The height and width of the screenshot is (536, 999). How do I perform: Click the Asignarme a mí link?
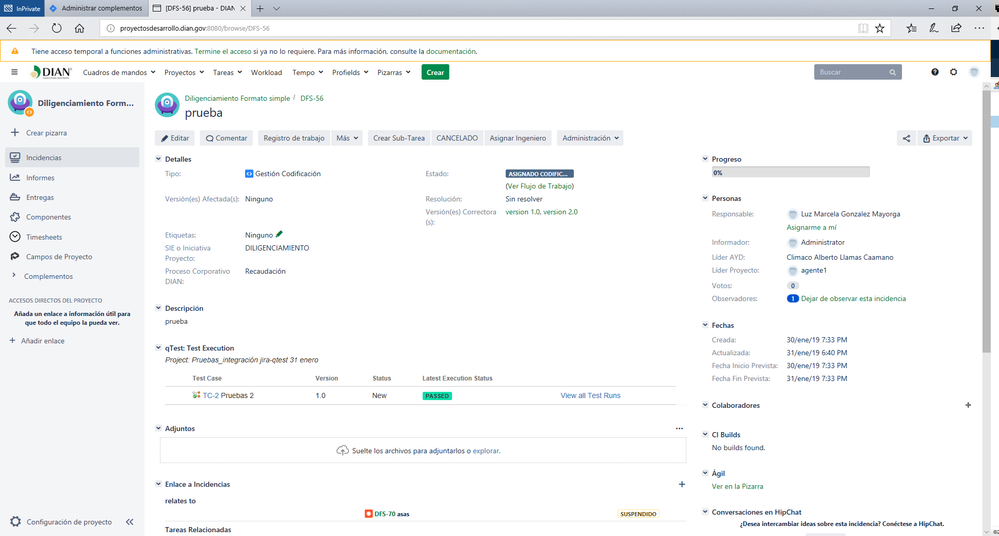(x=811, y=228)
